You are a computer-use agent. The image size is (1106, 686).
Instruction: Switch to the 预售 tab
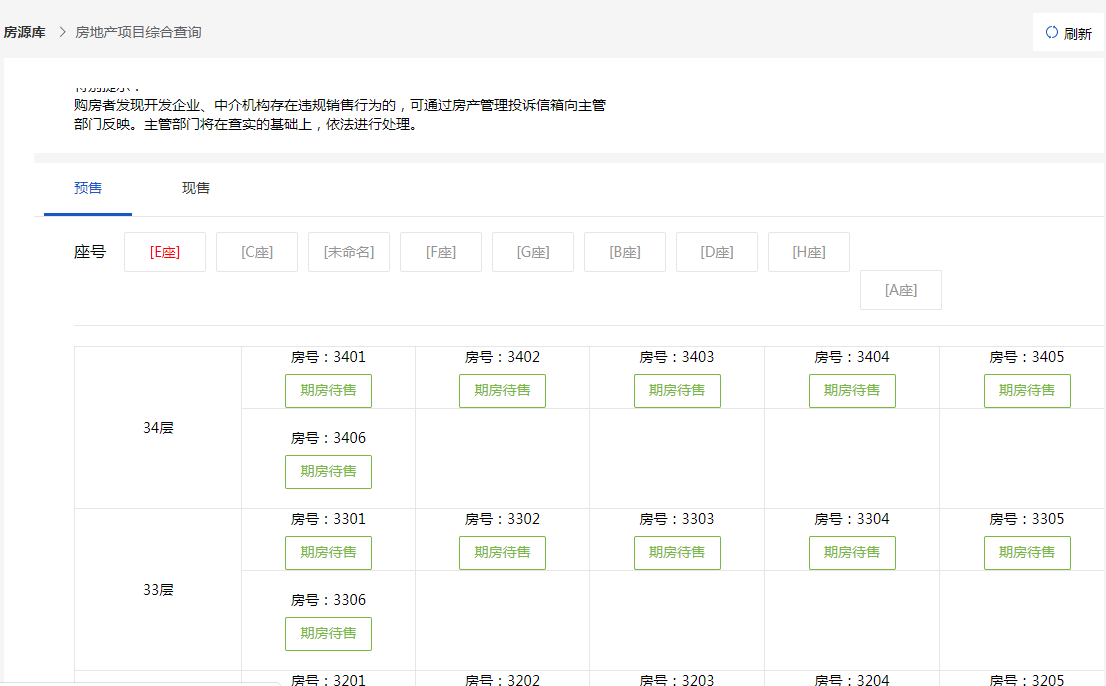coord(86,188)
